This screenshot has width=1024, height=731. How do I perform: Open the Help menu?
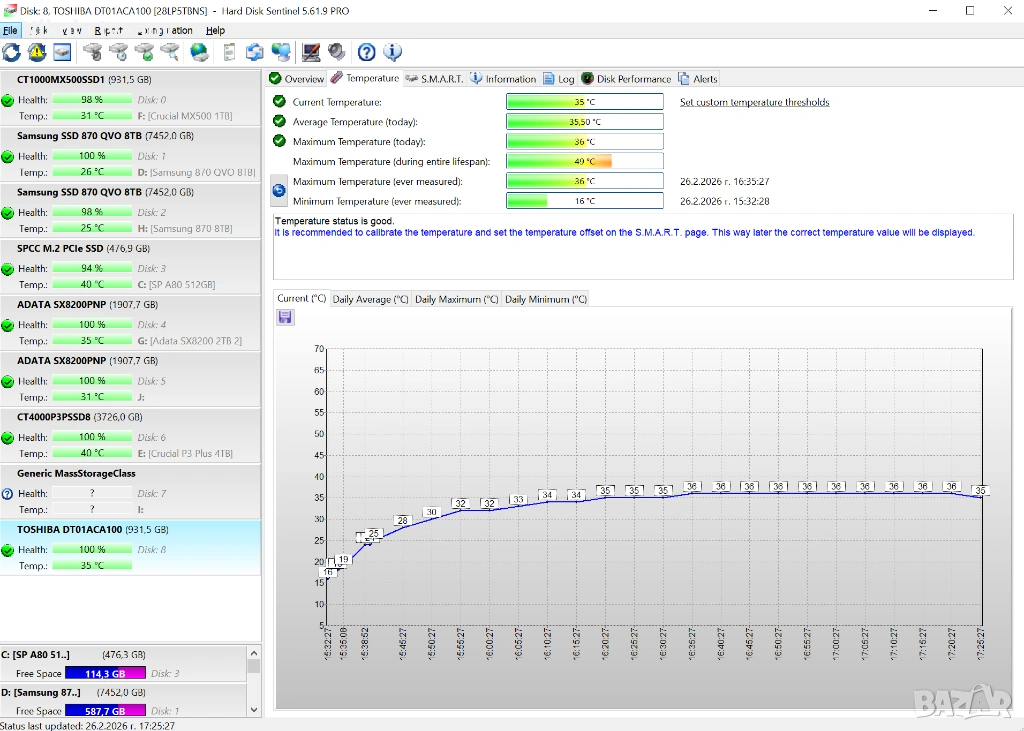coord(215,31)
